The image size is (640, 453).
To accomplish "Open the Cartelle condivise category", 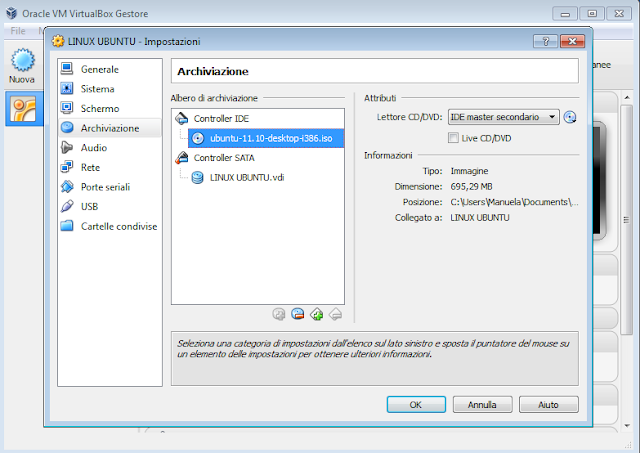I will (110, 226).
